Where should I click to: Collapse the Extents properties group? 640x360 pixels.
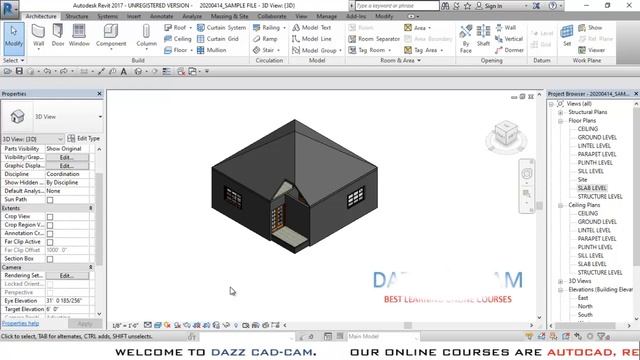[91, 208]
